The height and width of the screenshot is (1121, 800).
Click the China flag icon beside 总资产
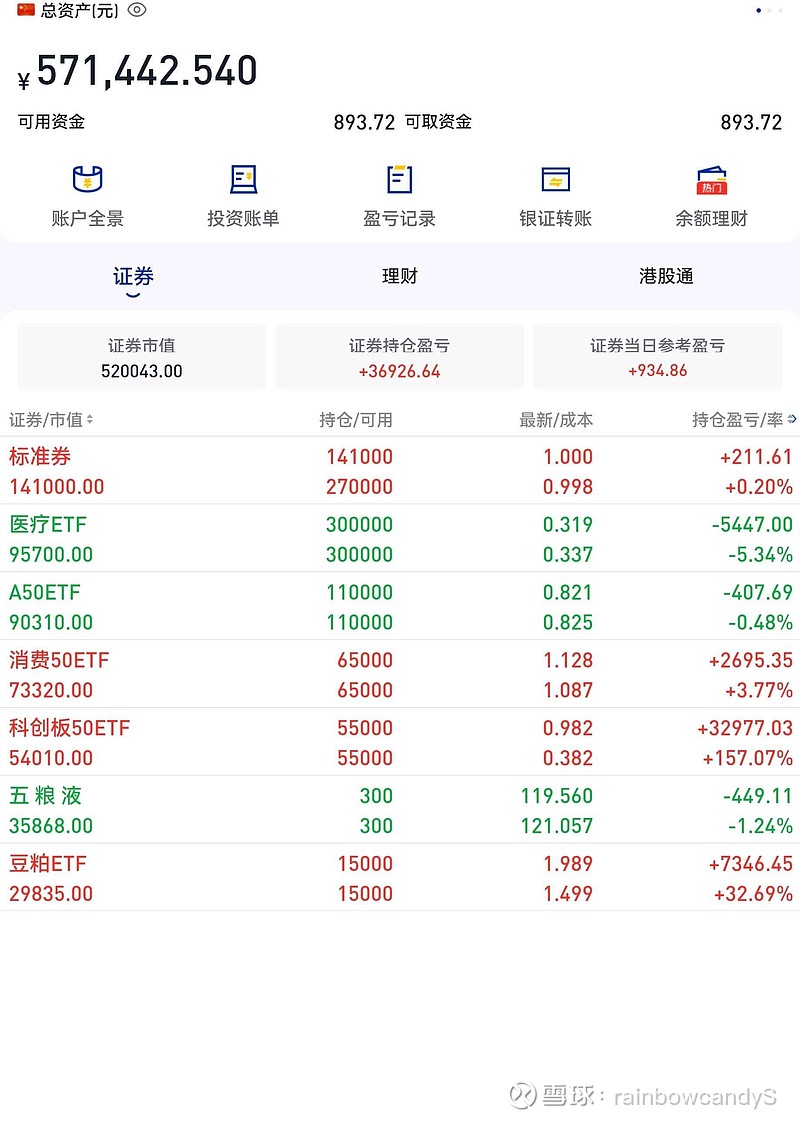[22, 10]
